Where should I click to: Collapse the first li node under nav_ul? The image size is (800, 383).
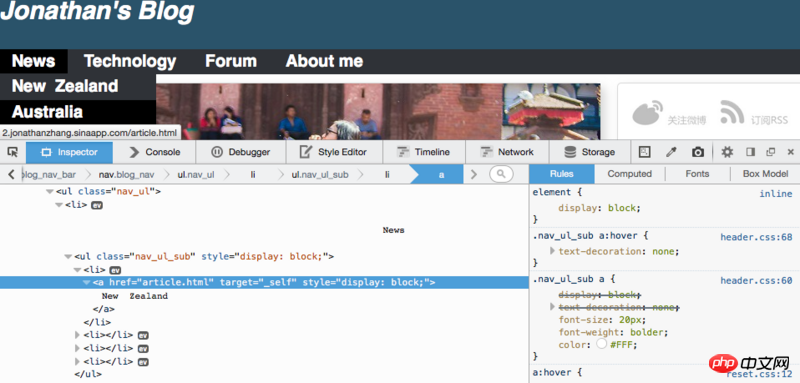(59, 205)
